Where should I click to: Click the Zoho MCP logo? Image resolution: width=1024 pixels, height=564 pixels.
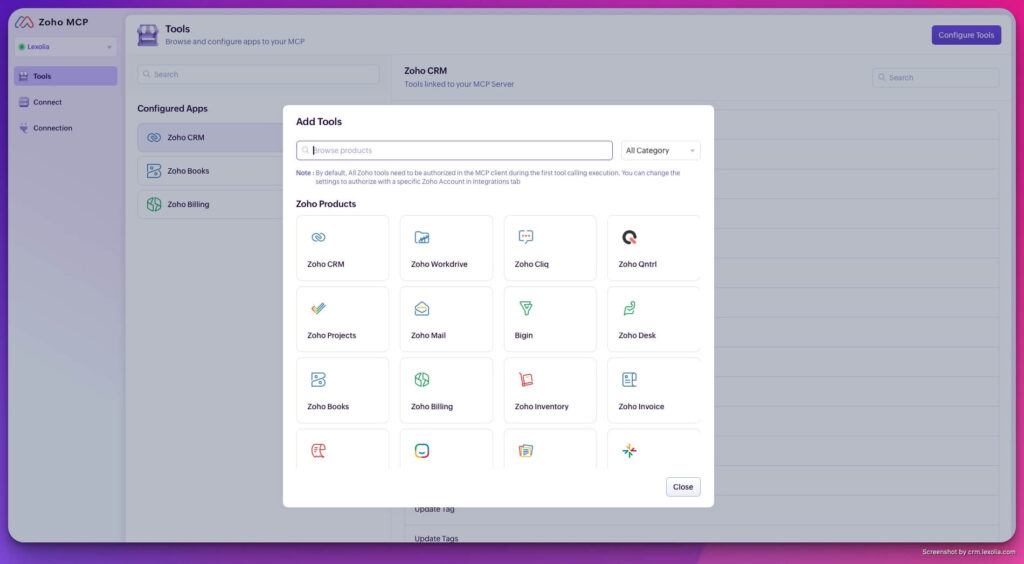click(24, 22)
